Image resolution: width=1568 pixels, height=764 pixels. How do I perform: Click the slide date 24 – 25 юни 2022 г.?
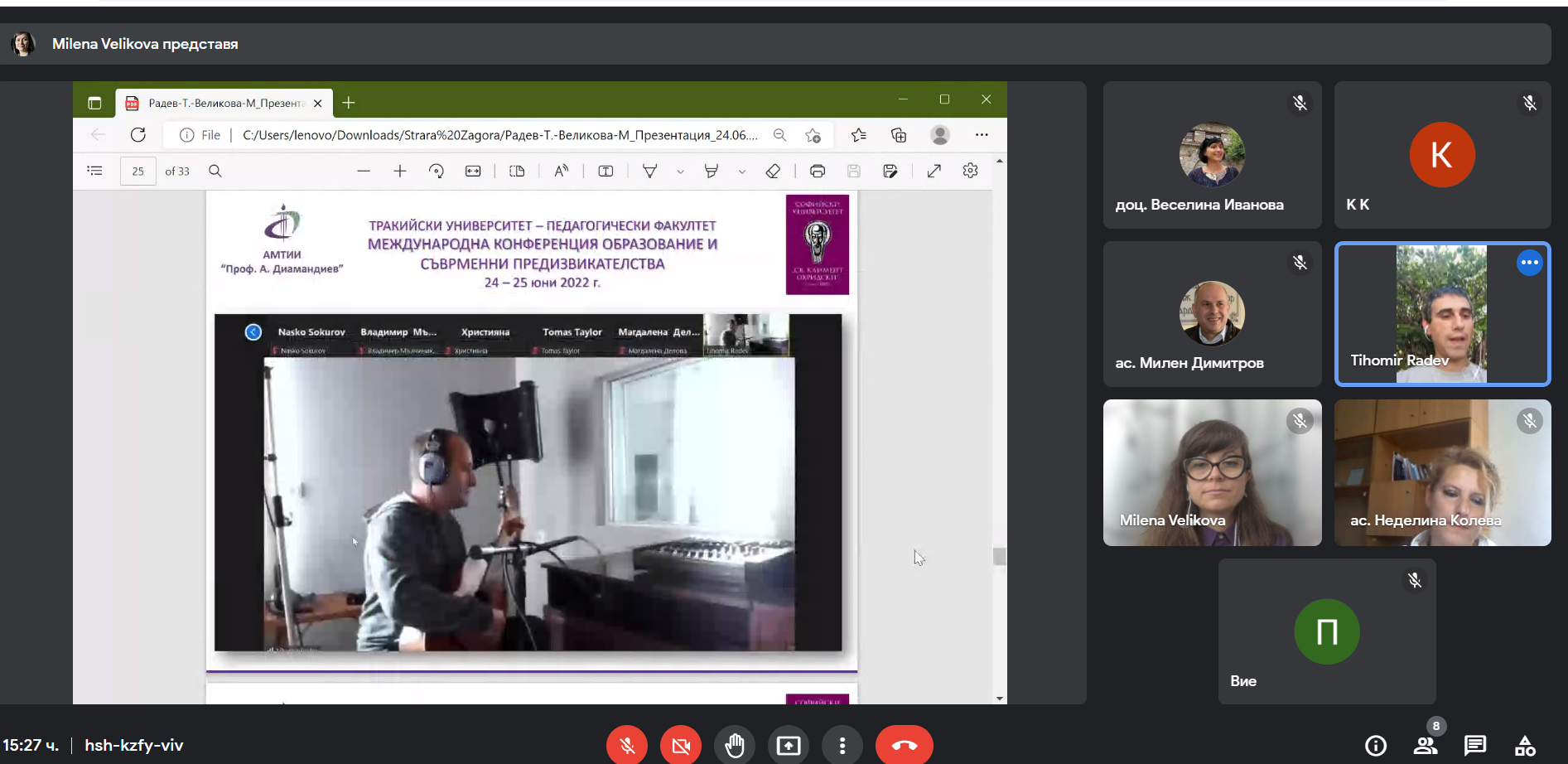[543, 283]
